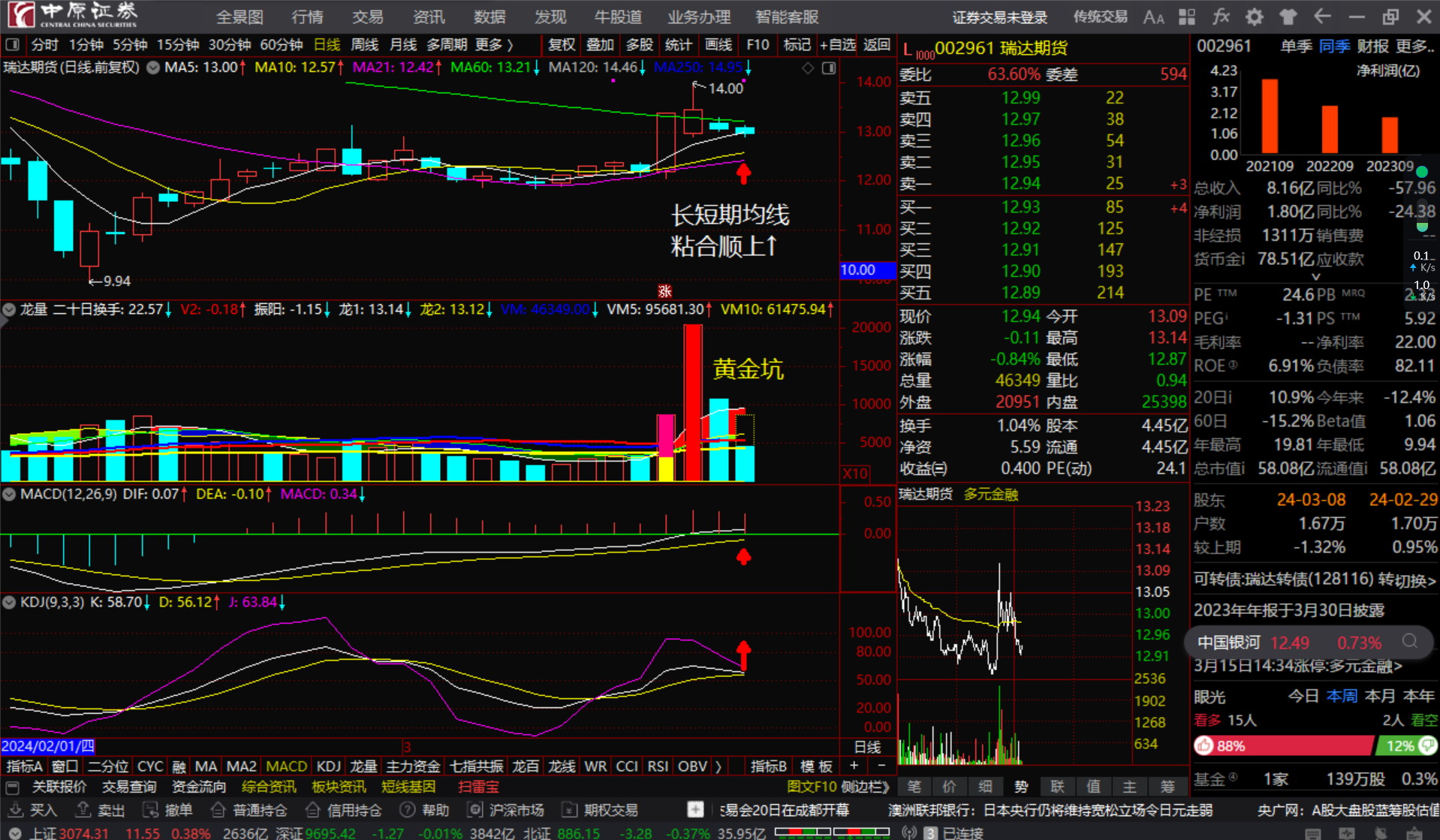Click the 图文F10 link
The width and height of the screenshot is (1440, 840).
click(x=812, y=787)
